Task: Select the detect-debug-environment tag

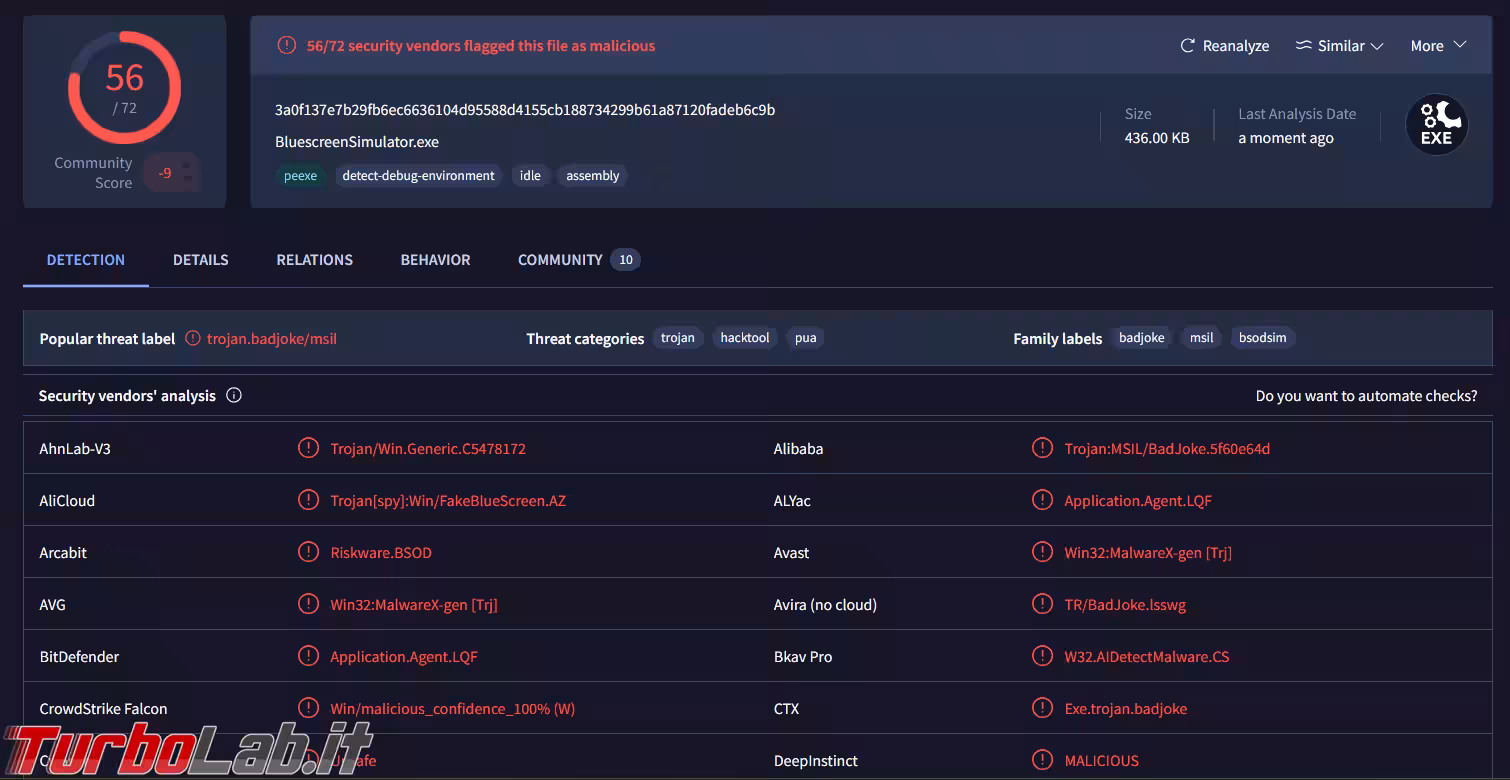Action: tap(418, 176)
